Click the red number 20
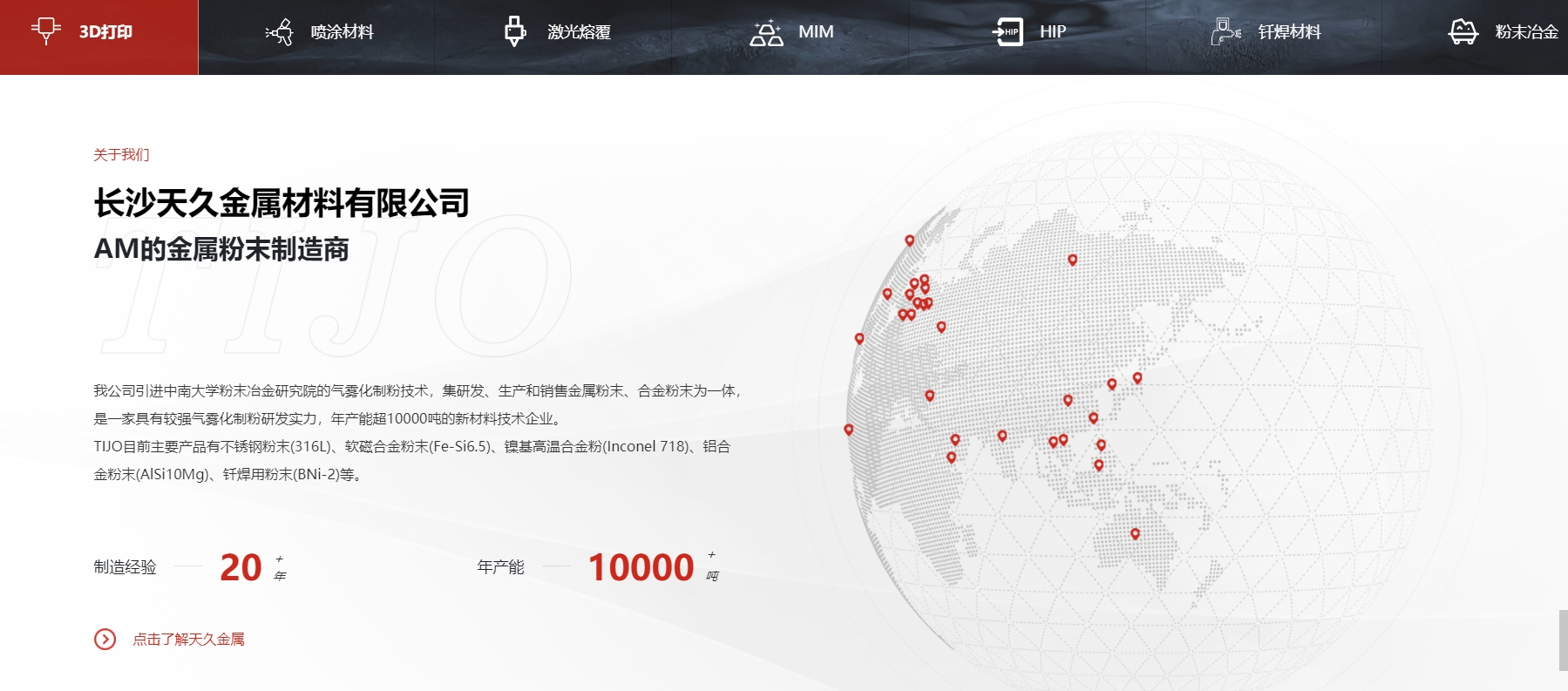1568x691 pixels. click(x=241, y=567)
